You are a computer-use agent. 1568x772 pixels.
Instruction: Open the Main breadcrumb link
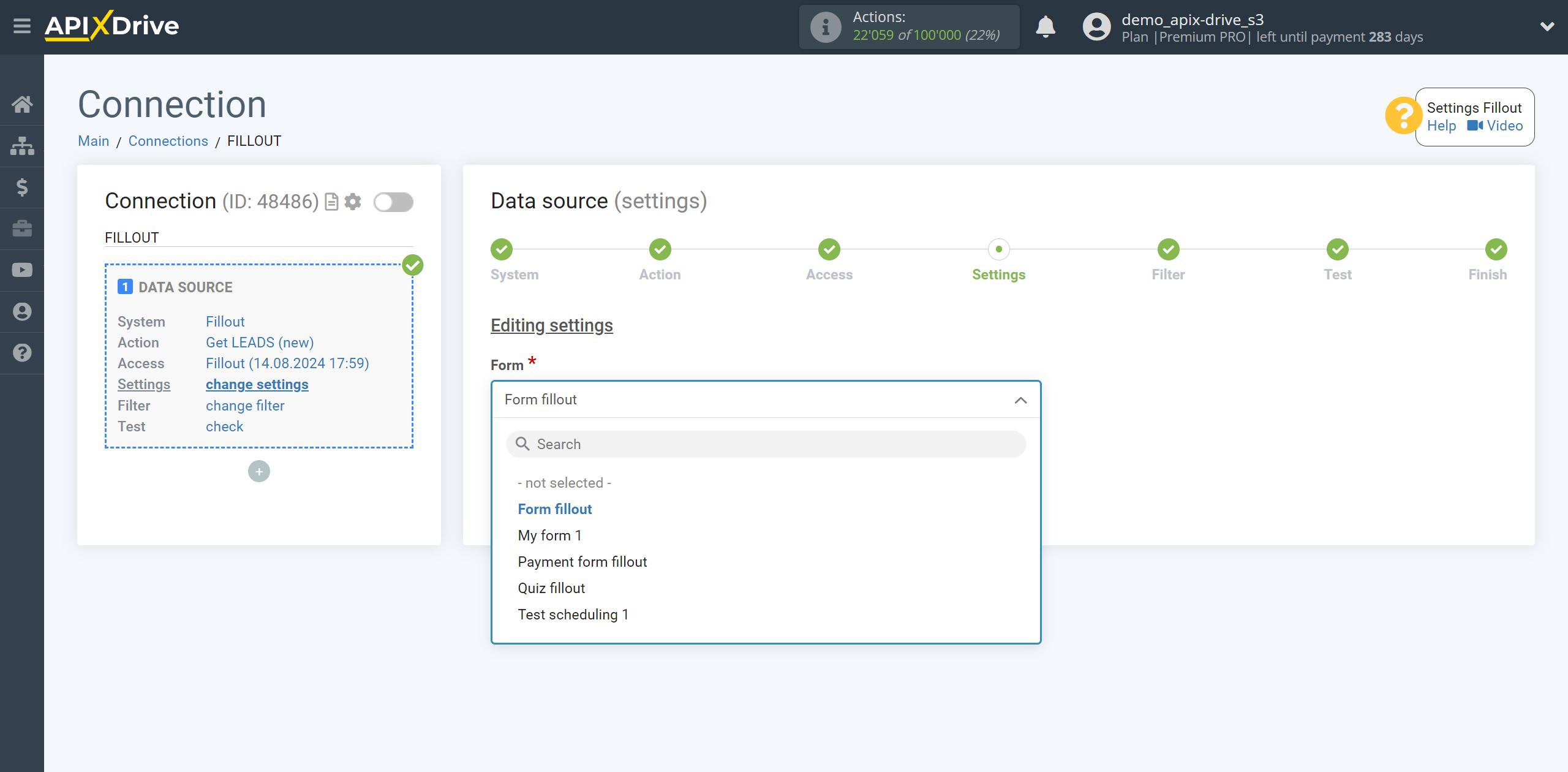(x=94, y=141)
